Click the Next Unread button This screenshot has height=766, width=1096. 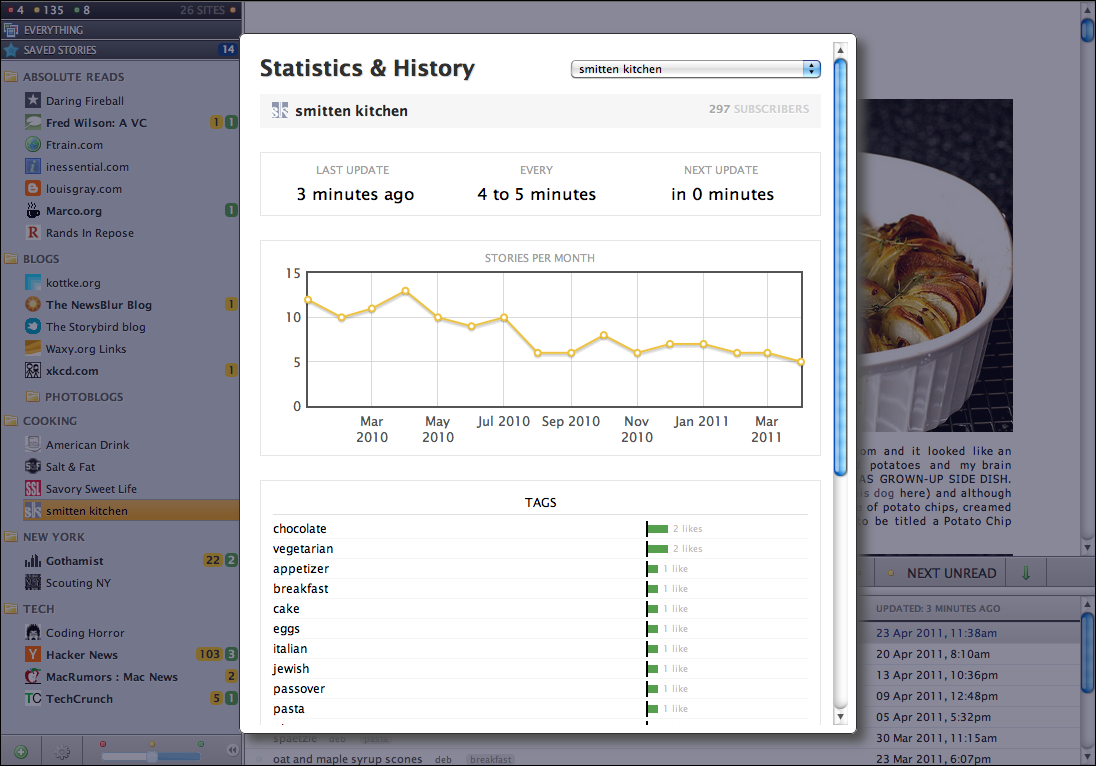[x=950, y=573]
